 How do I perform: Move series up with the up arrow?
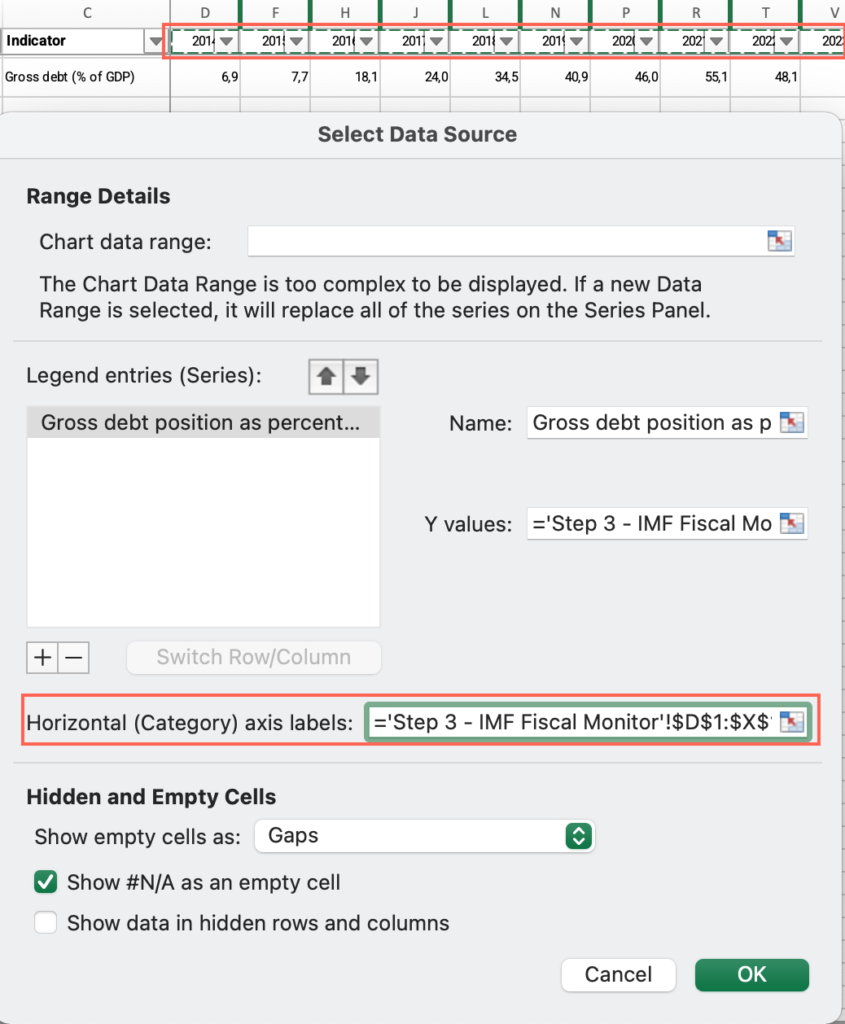326,376
